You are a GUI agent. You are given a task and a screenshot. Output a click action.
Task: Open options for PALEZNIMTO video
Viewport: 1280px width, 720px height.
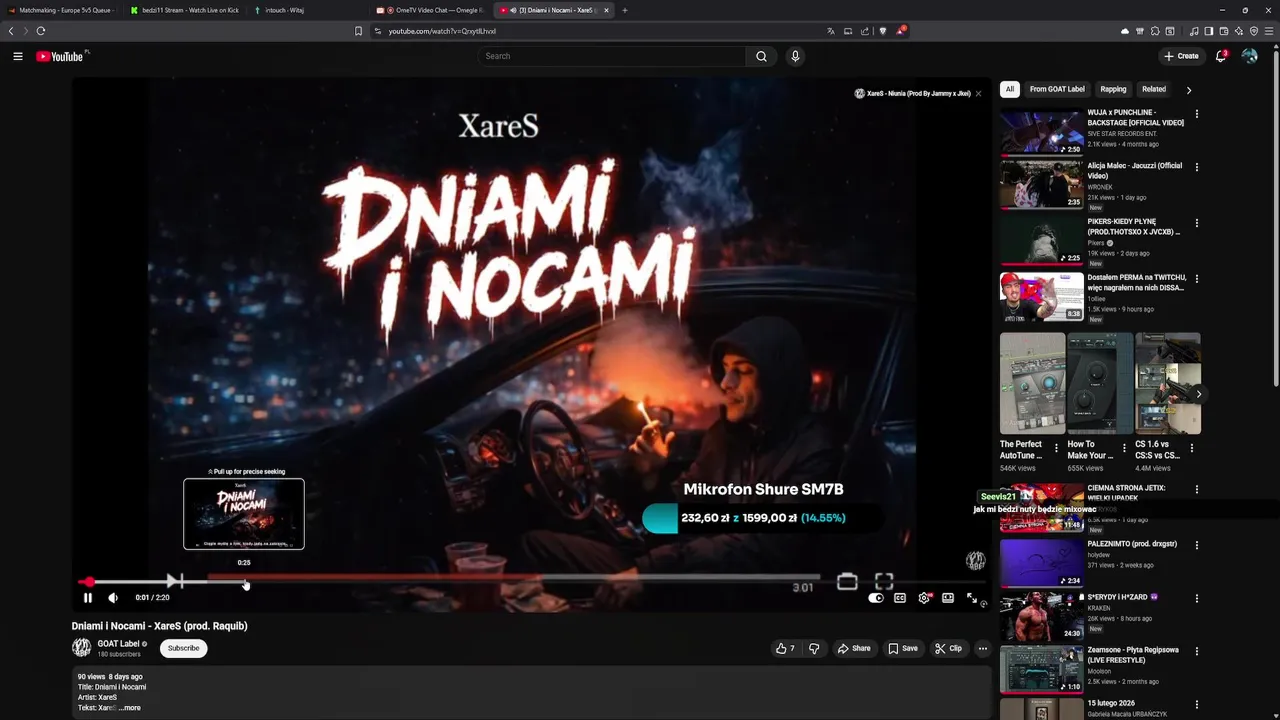[1196, 546]
